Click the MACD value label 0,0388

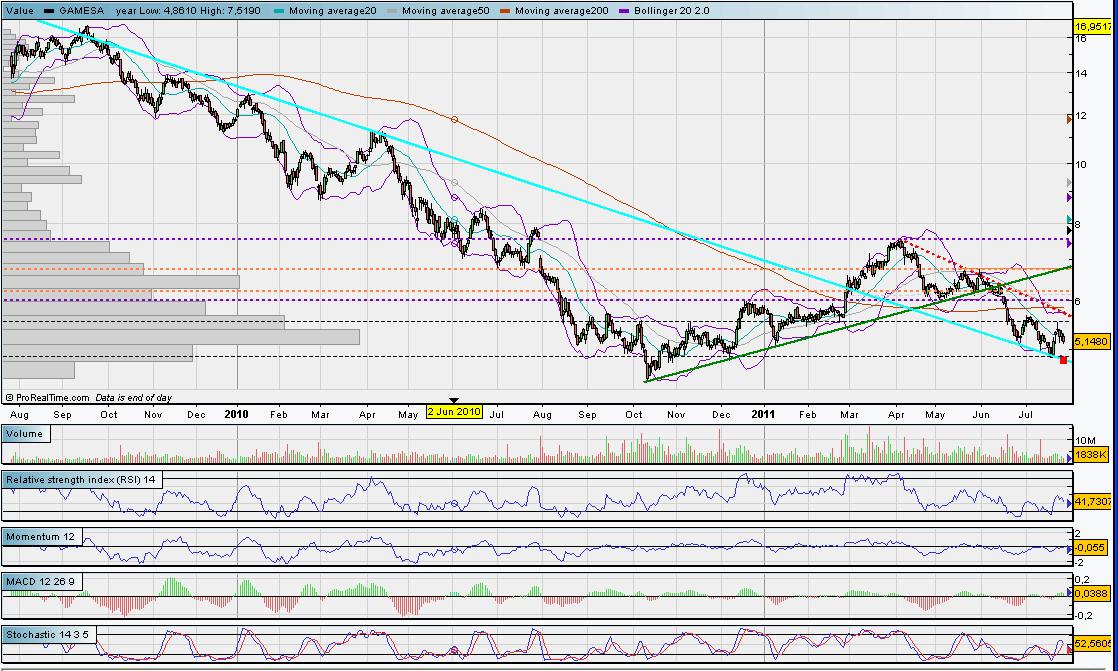tap(1091, 593)
